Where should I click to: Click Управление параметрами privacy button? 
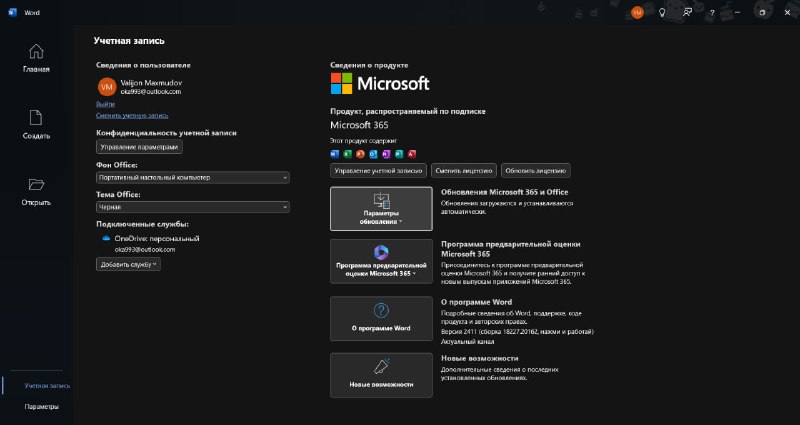(x=139, y=147)
